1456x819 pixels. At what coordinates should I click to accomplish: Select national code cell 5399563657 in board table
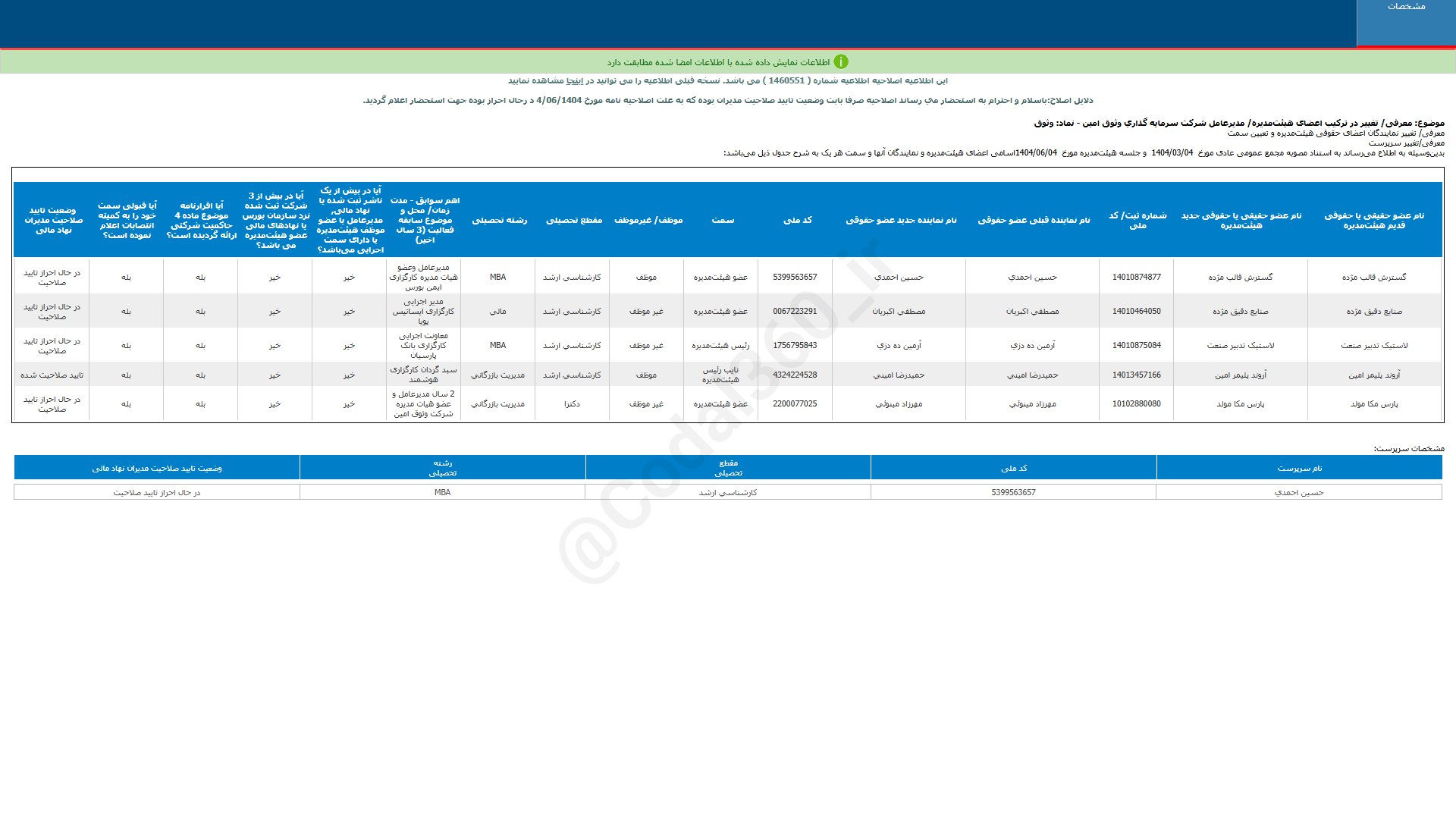point(795,278)
